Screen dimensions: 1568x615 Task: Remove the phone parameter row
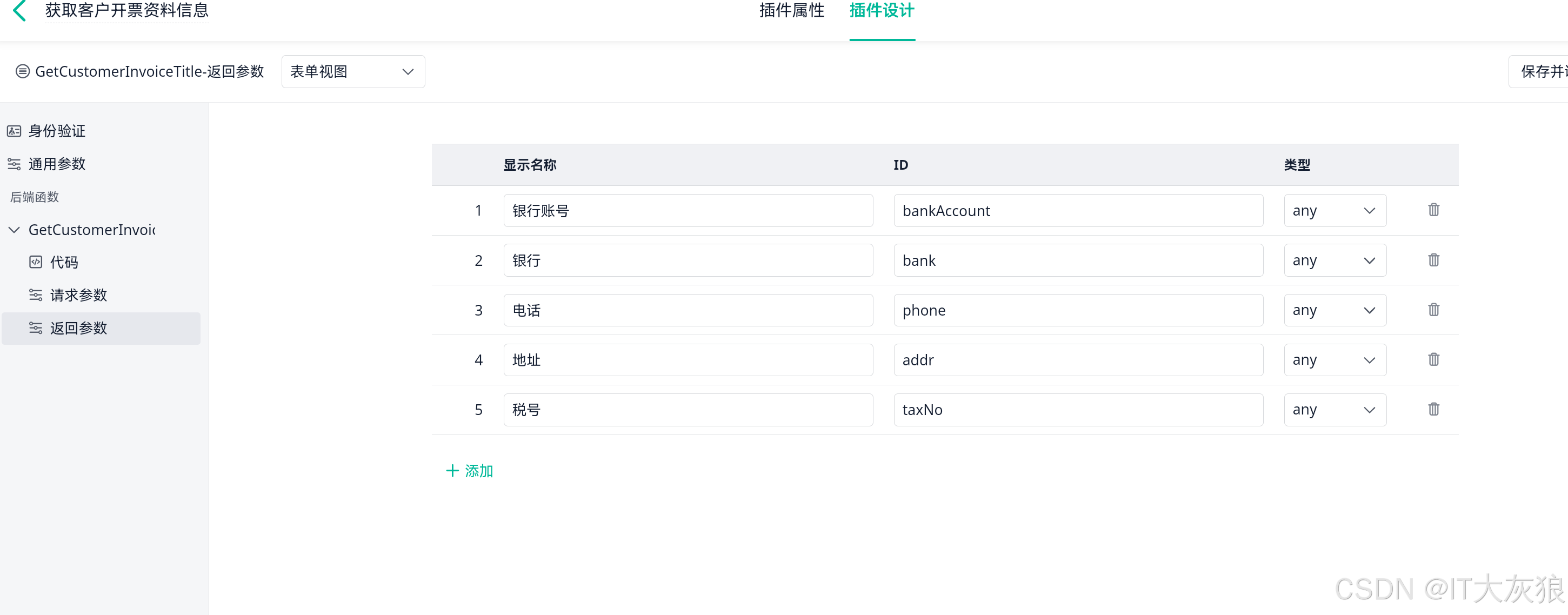1433,310
